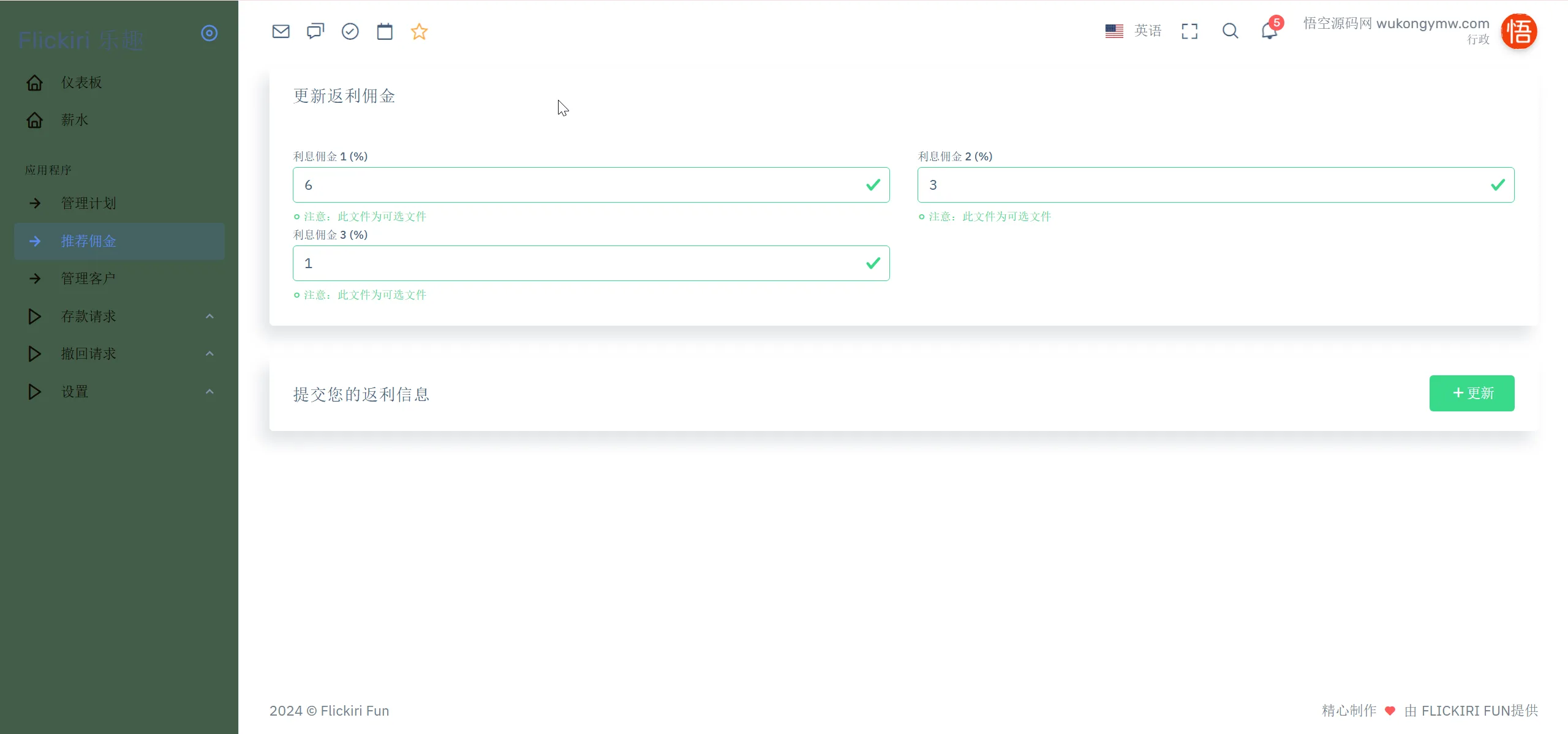The width and height of the screenshot is (1568, 734).
Task: Enter fullscreen mode with the brackets icon
Action: (x=1189, y=31)
